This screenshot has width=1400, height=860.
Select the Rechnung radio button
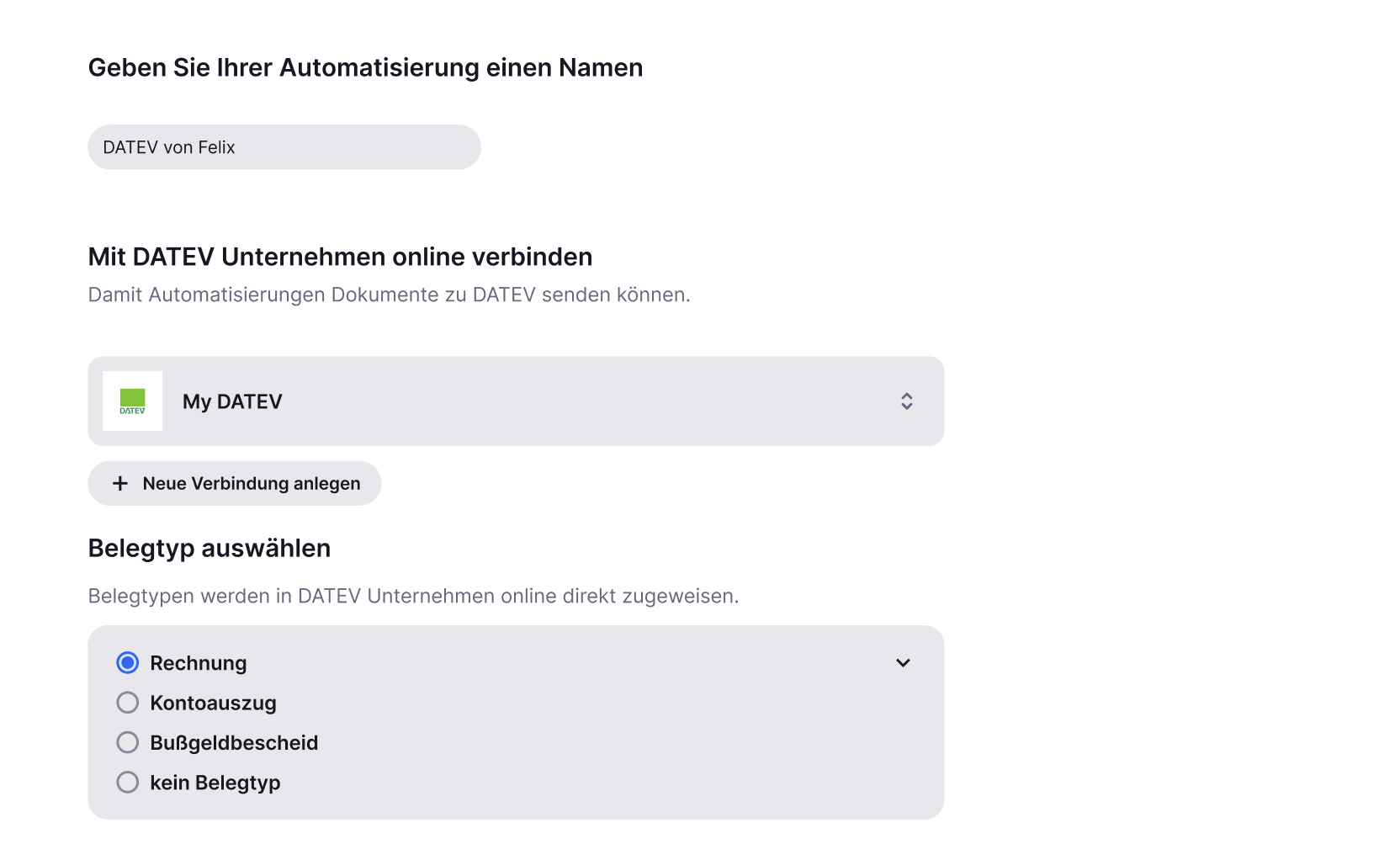point(128,663)
